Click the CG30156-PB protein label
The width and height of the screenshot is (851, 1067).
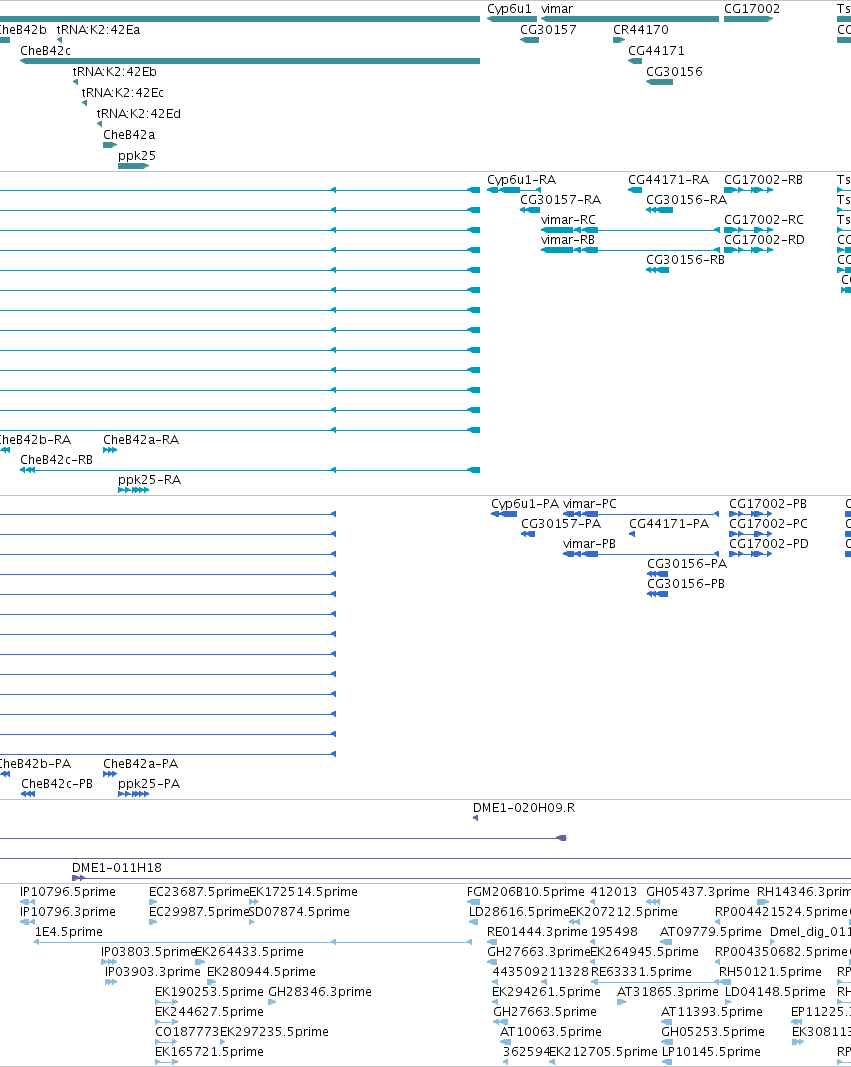(x=686, y=584)
